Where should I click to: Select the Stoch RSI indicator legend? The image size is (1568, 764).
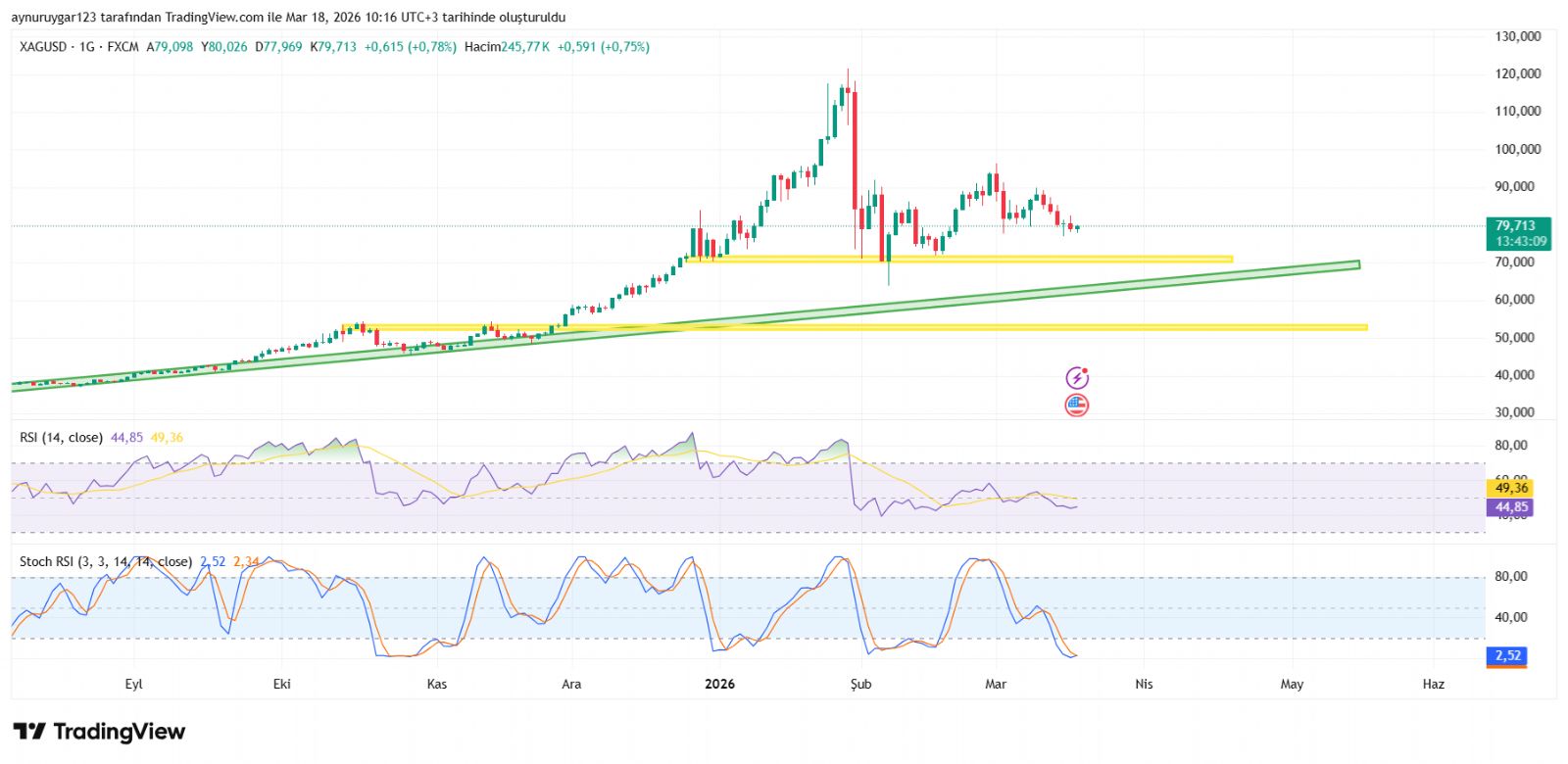(105, 562)
